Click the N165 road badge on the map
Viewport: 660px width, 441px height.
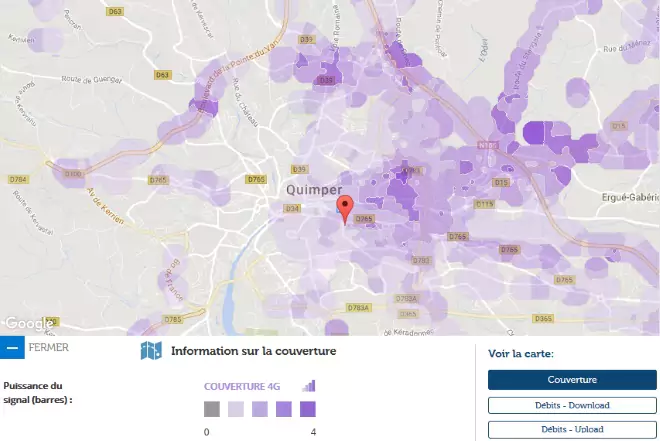pyautogui.click(x=487, y=146)
